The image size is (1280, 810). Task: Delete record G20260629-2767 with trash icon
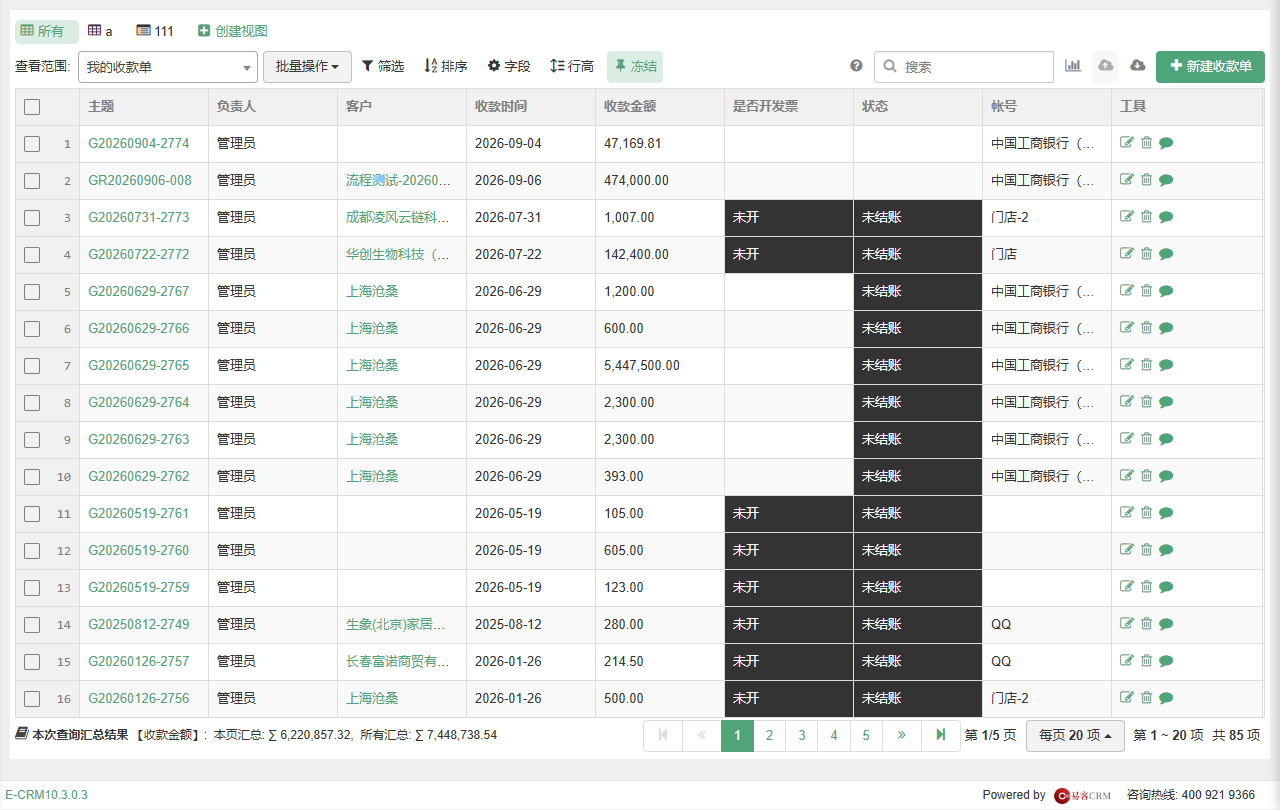tap(1147, 291)
